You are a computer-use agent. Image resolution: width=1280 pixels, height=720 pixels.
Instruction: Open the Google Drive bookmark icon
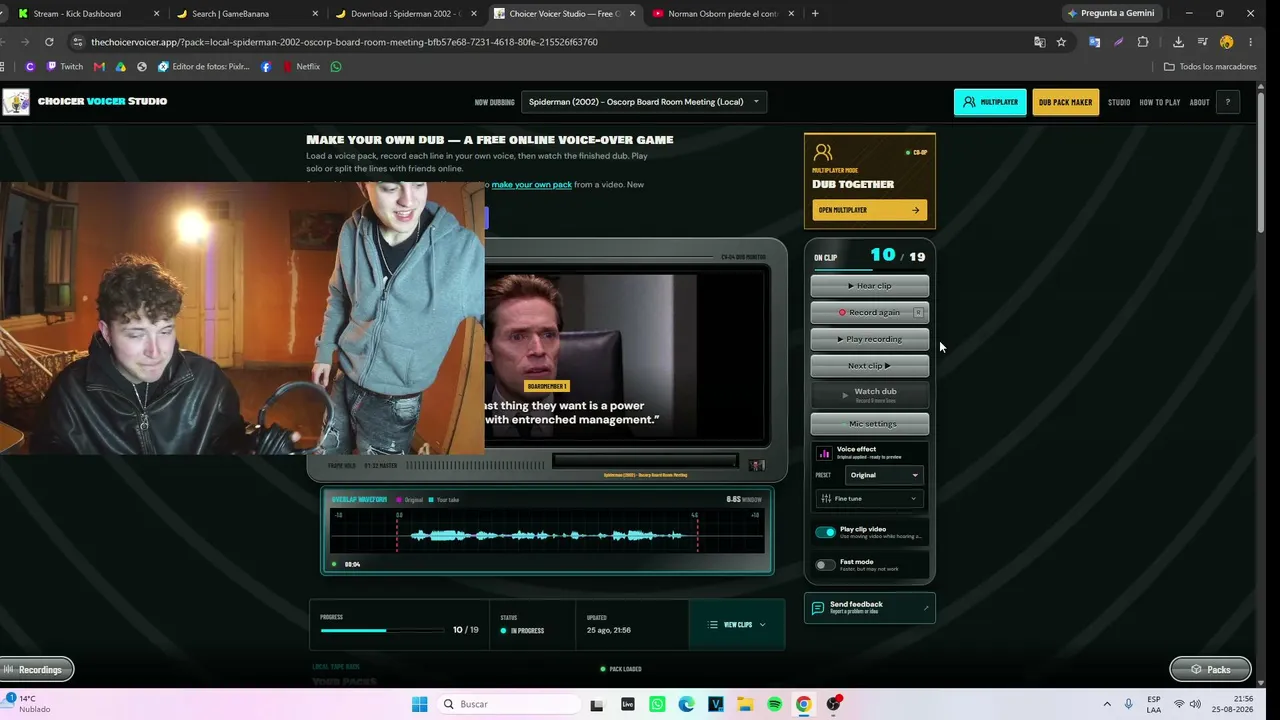[121, 67]
